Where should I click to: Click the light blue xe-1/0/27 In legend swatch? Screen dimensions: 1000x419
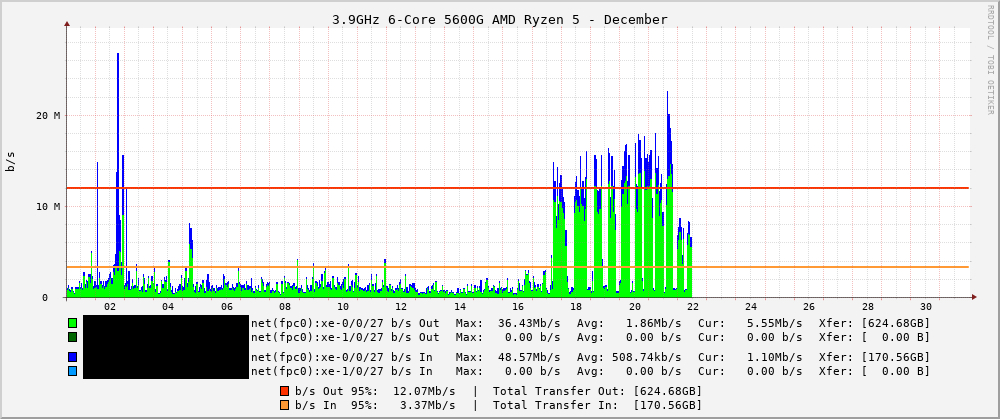(72, 371)
